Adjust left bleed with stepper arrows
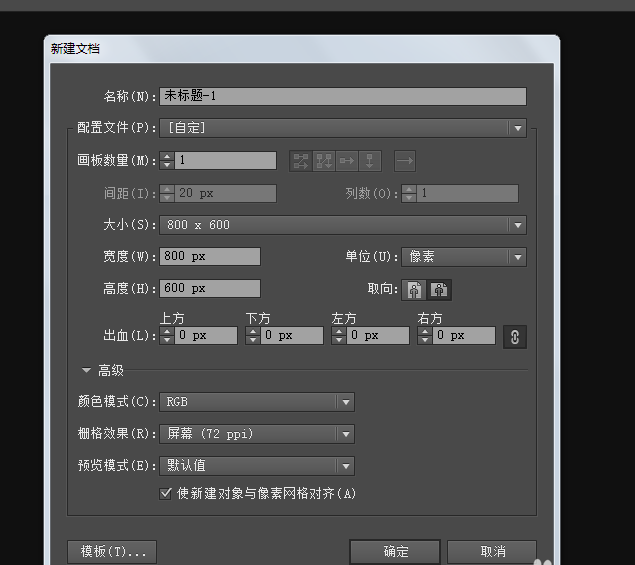635x565 pixels. [x=339, y=335]
